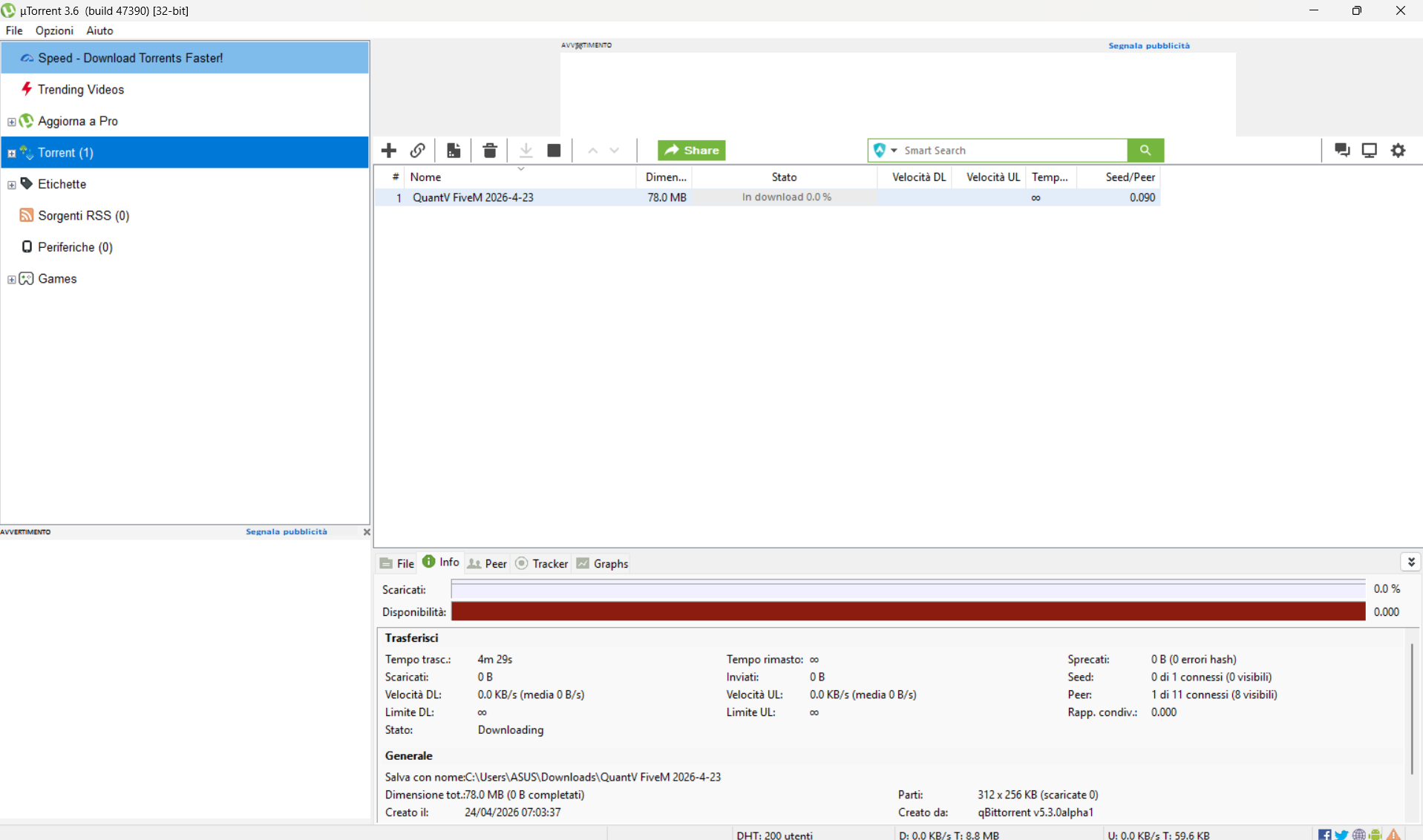Expand the Etichette tree node
The width and height of the screenshot is (1423, 840).
tap(11, 185)
